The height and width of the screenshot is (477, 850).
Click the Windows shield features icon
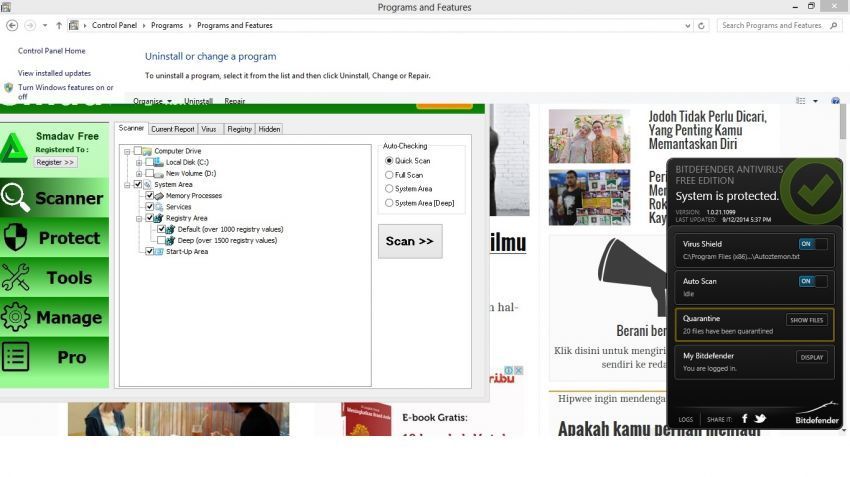[9, 87]
